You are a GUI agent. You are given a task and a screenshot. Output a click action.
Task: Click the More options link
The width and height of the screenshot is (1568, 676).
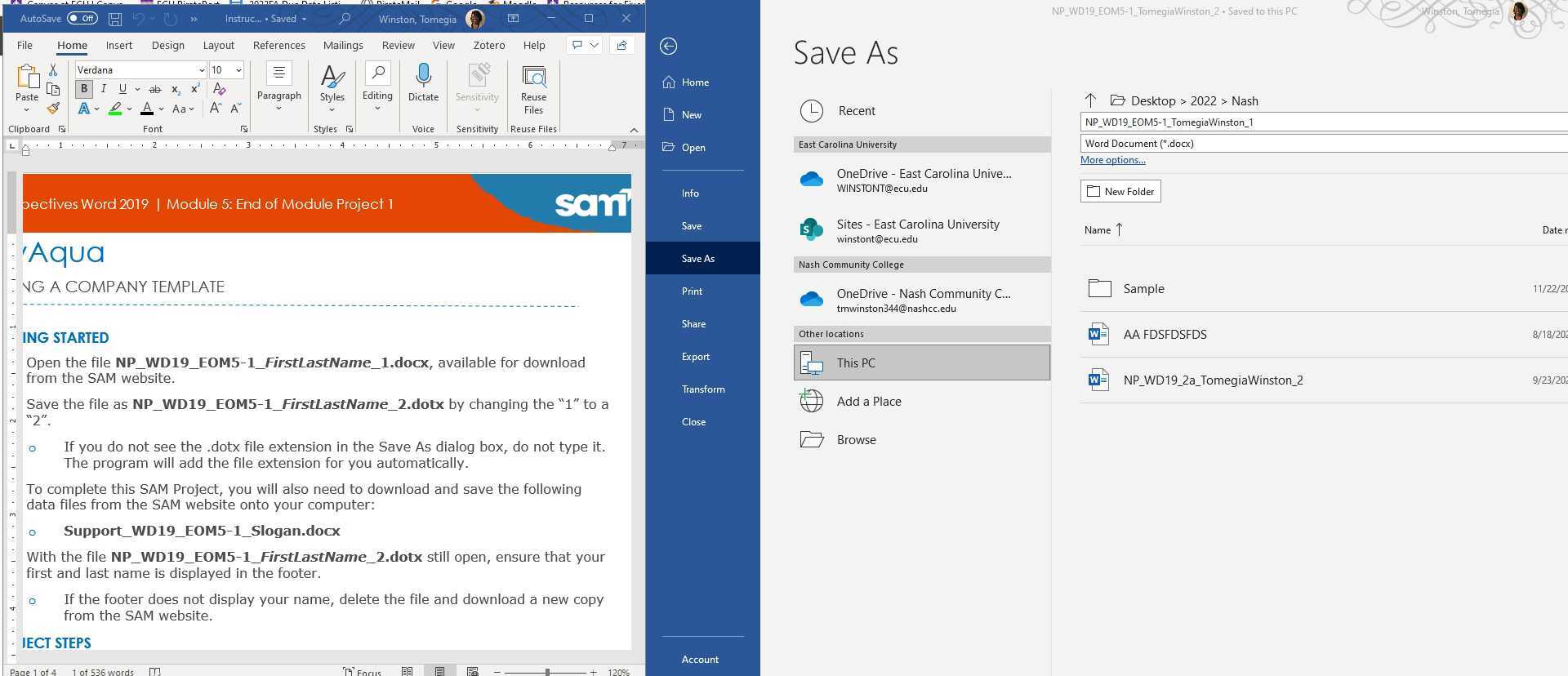pyautogui.click(x=1112, y=160)
